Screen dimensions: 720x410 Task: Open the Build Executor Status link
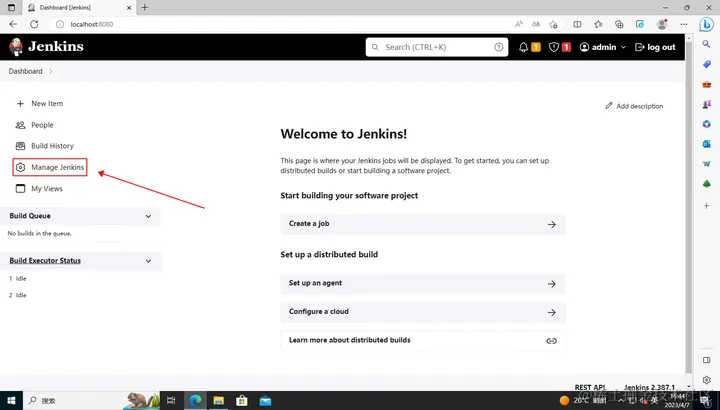45,261
